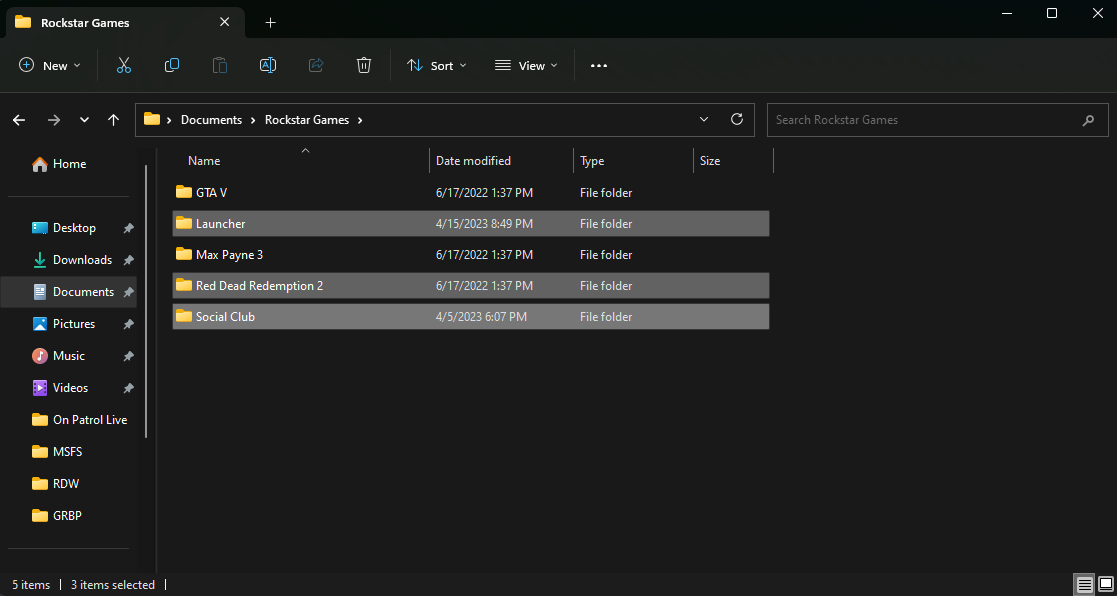Click the Cut scissors icon

pyautogui.click(x=124, y=66)
